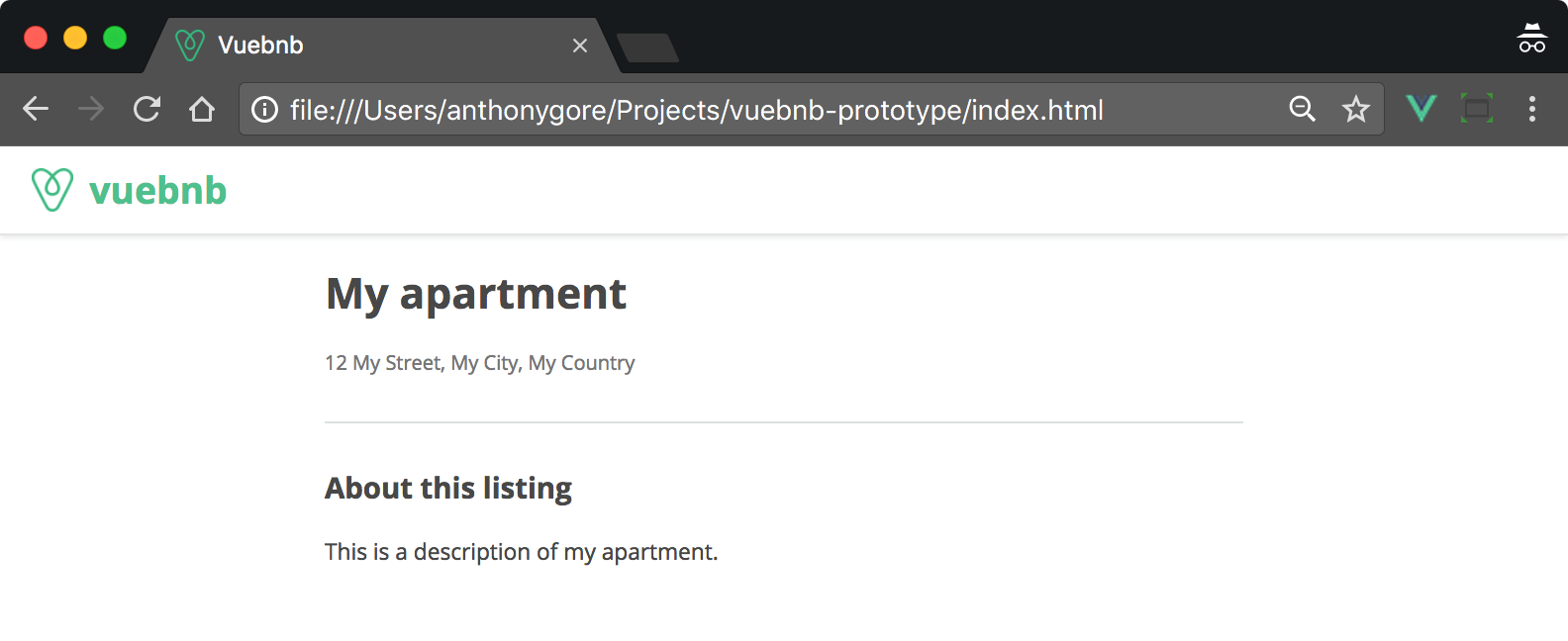Viewport: 1568px width, 641px height.
Task: Click the forward navigation arrow
Action: point(91,109)
